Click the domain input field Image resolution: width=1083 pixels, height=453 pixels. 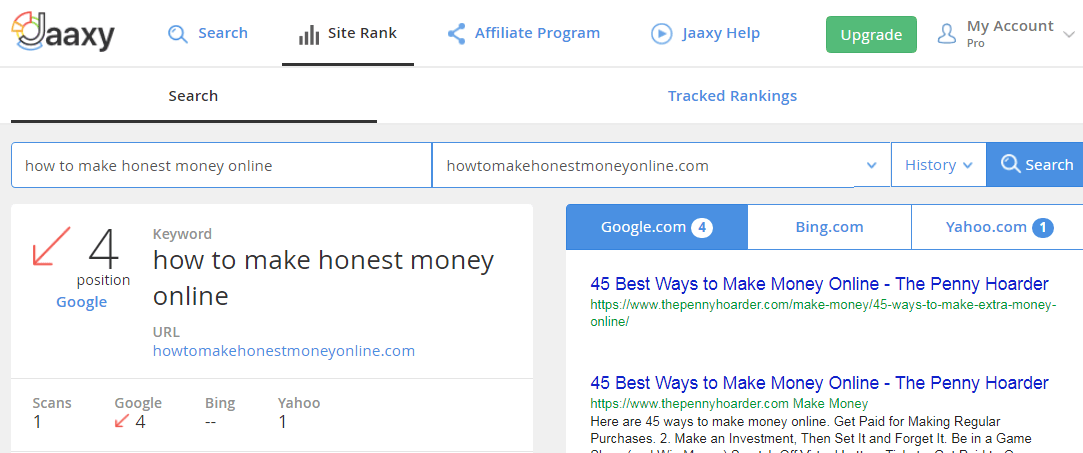642,165
